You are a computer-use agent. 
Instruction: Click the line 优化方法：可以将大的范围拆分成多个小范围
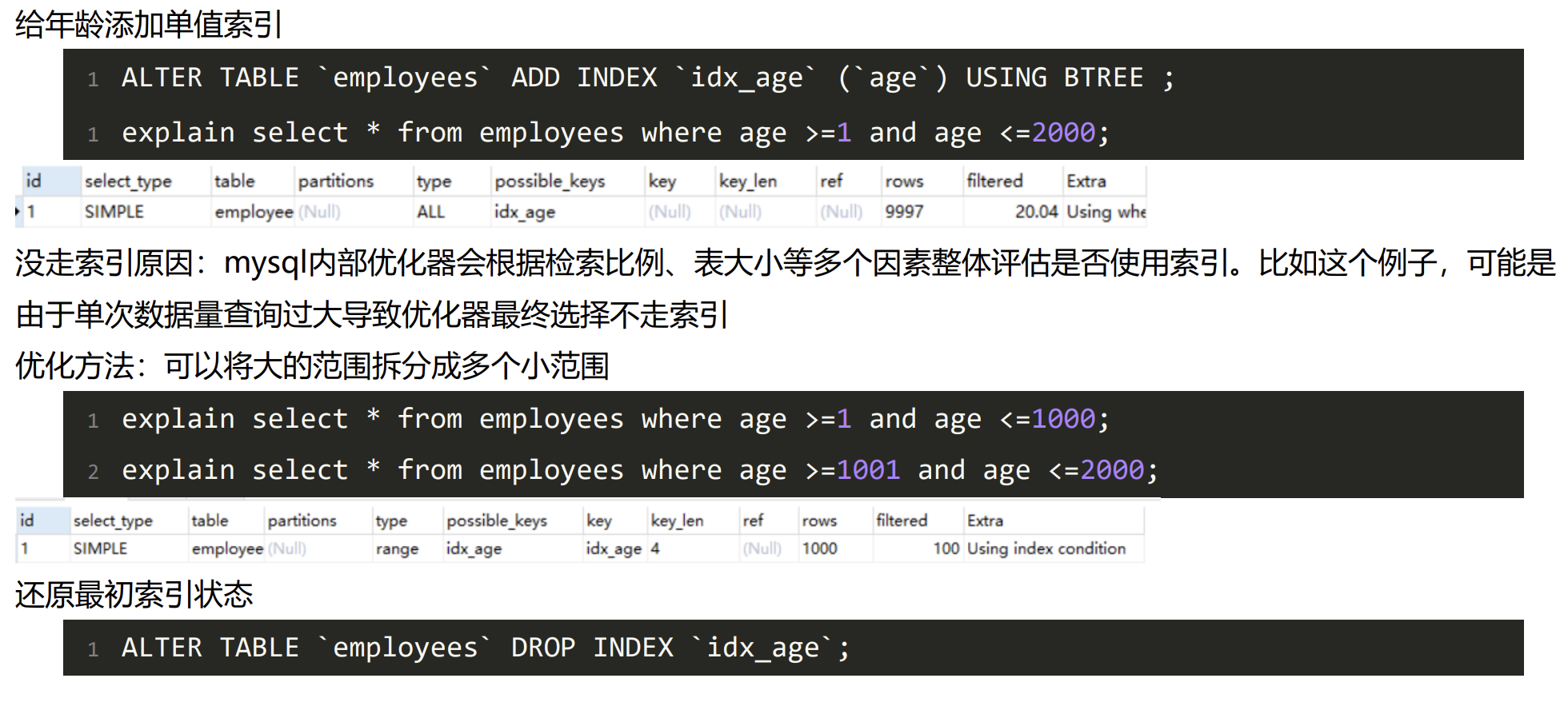click(312, 366)
